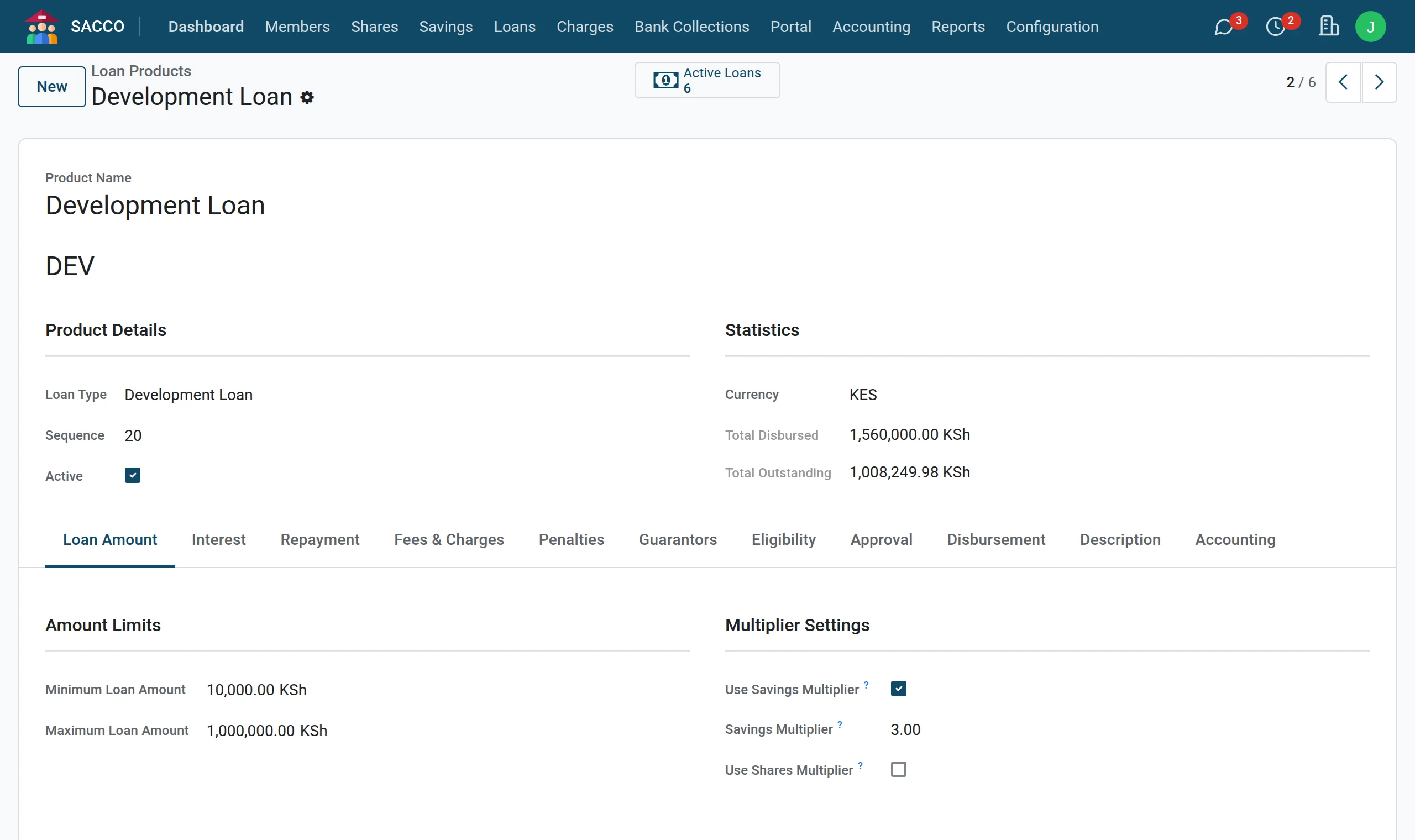Screen dimensions: 1415x840
Task: Go to the next loan product record
Action: 1379,82
